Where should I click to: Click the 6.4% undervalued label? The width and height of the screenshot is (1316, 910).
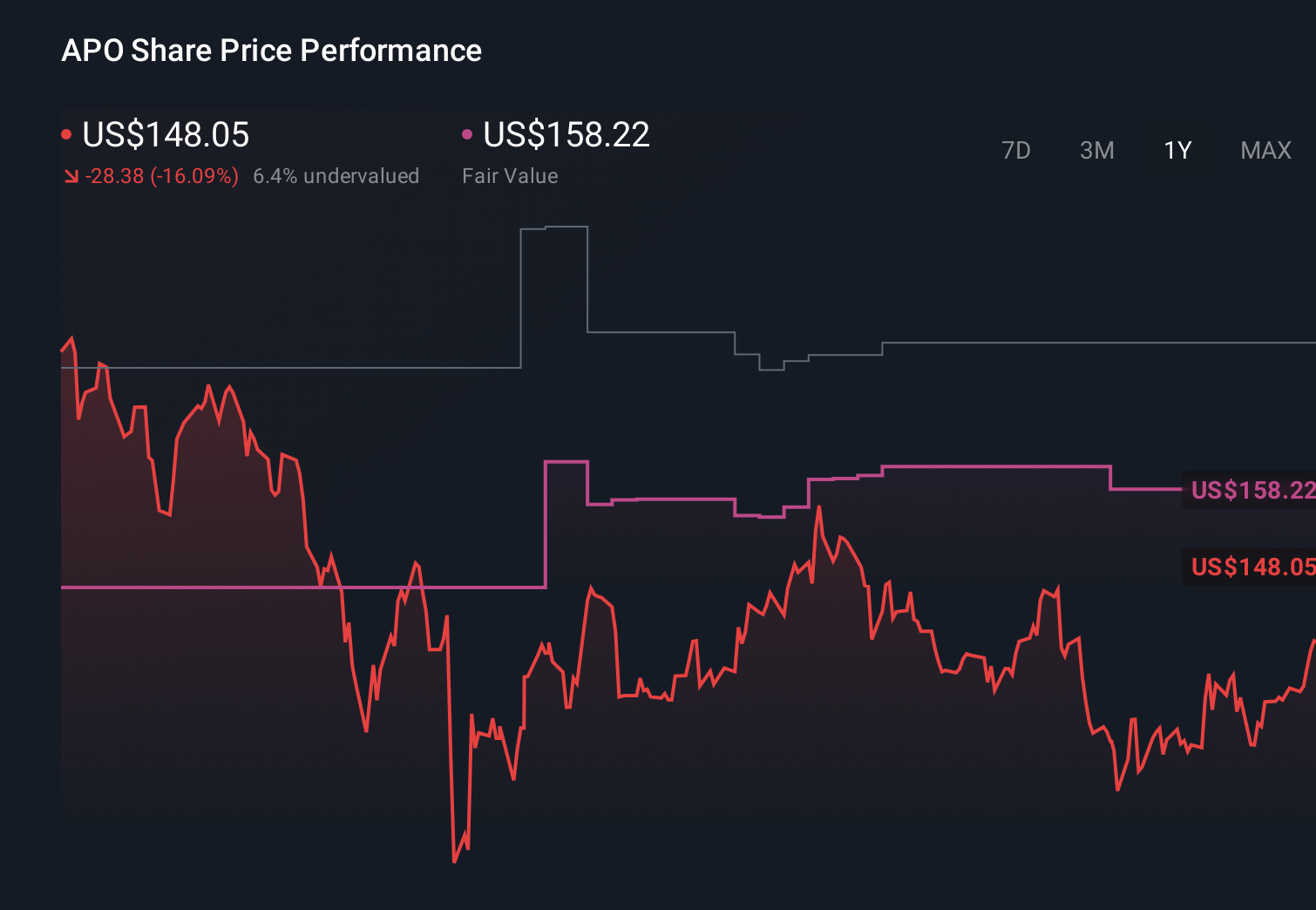point(336,175)
